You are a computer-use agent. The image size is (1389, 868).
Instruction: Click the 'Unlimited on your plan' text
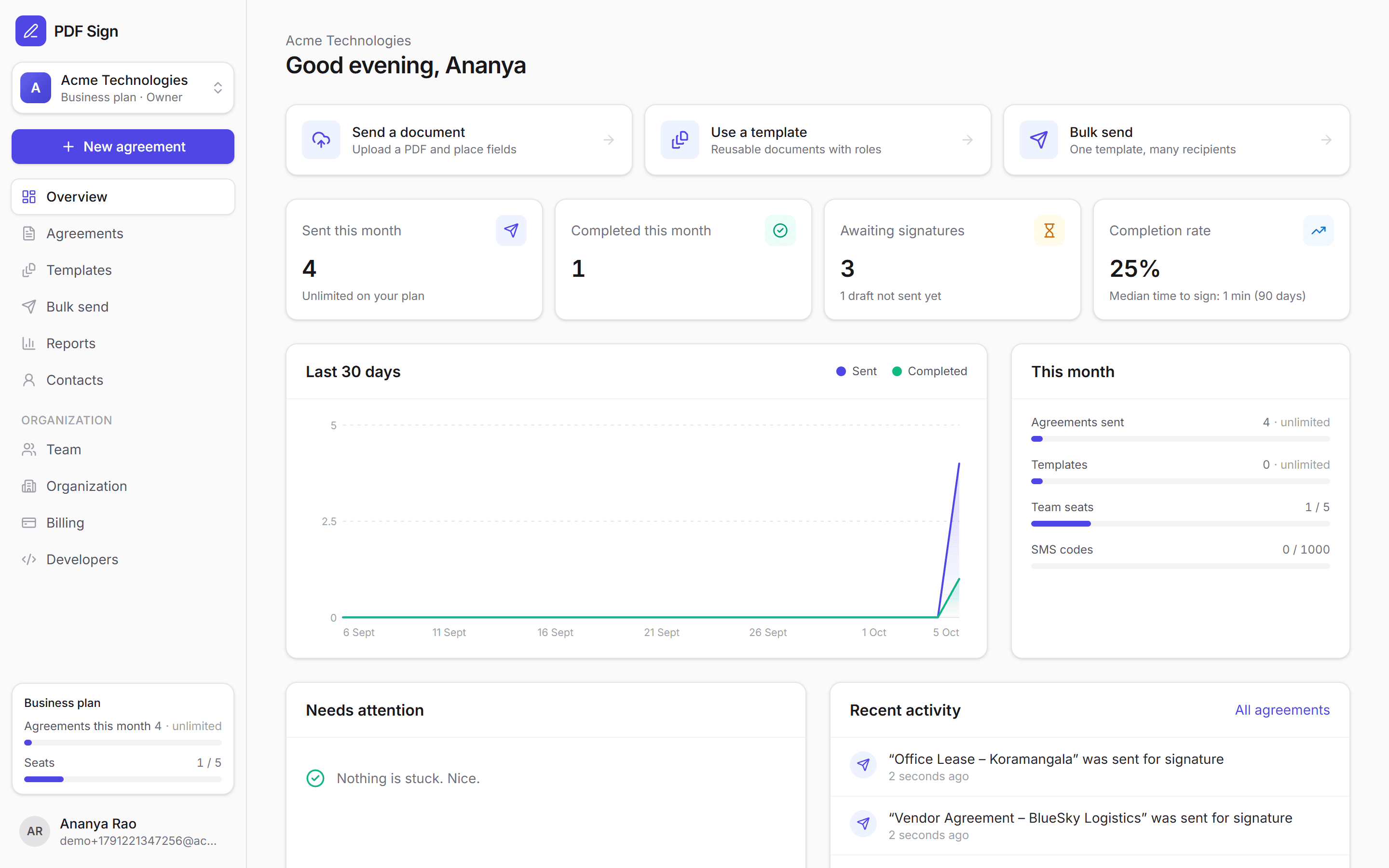(363, 296)
